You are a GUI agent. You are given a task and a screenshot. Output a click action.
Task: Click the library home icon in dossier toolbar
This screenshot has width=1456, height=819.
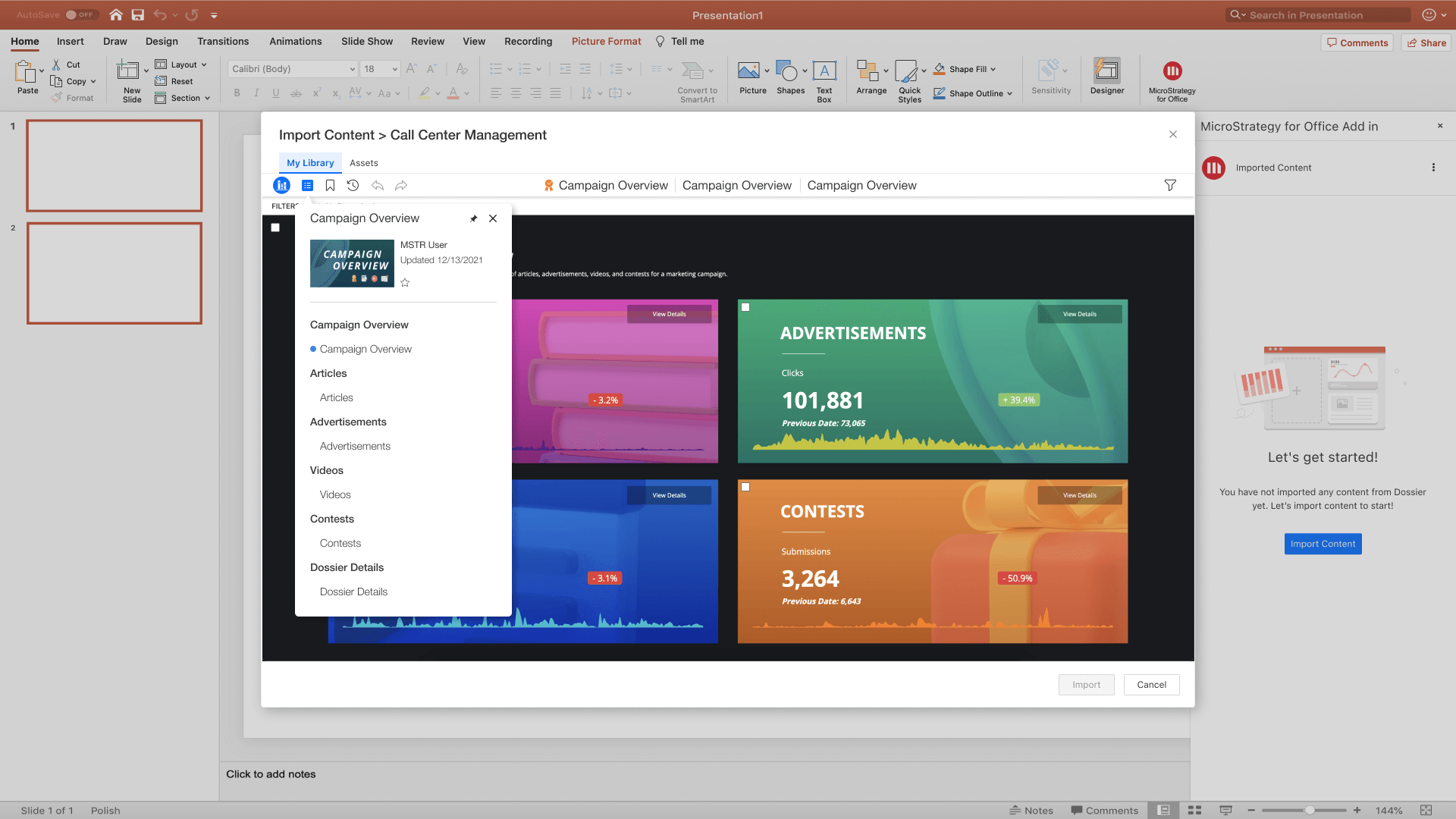281,186
